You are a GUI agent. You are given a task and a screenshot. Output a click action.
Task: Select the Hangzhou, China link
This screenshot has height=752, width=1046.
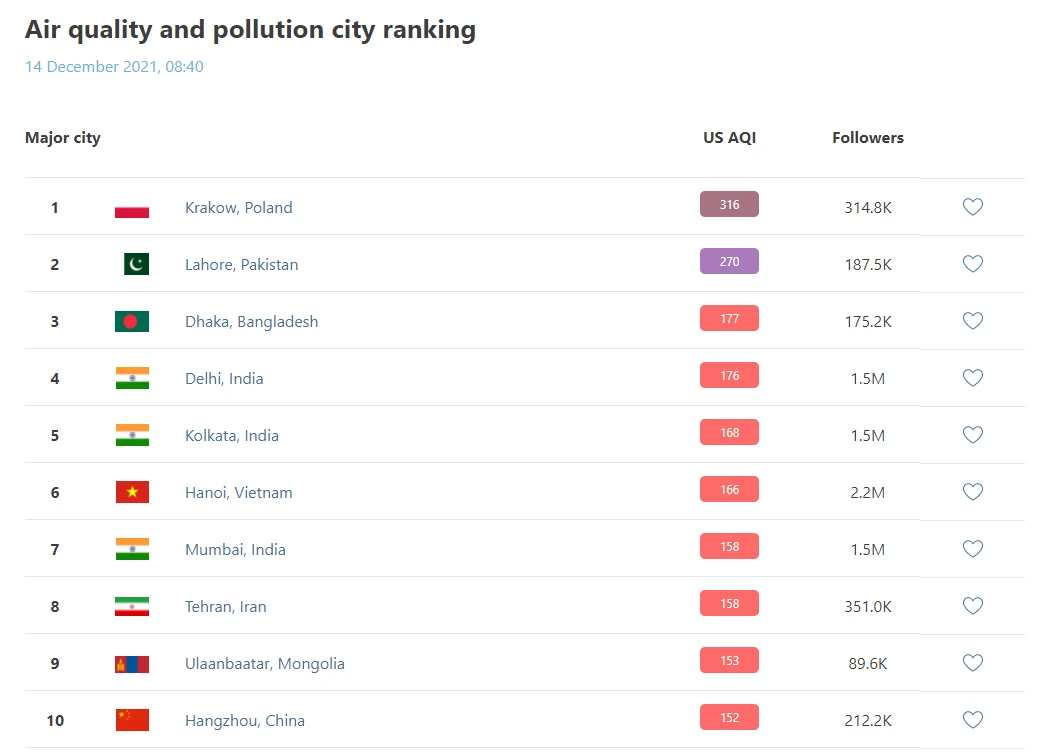pos(245,720)
